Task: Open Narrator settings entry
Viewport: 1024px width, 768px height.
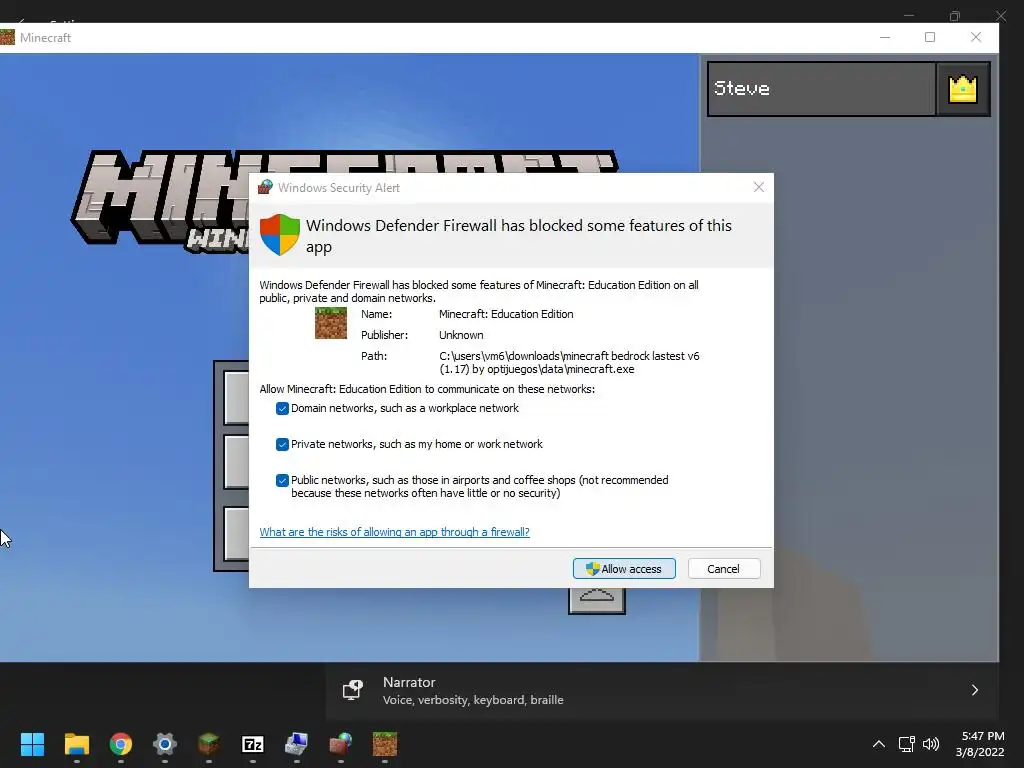Action: pos(662,690)
